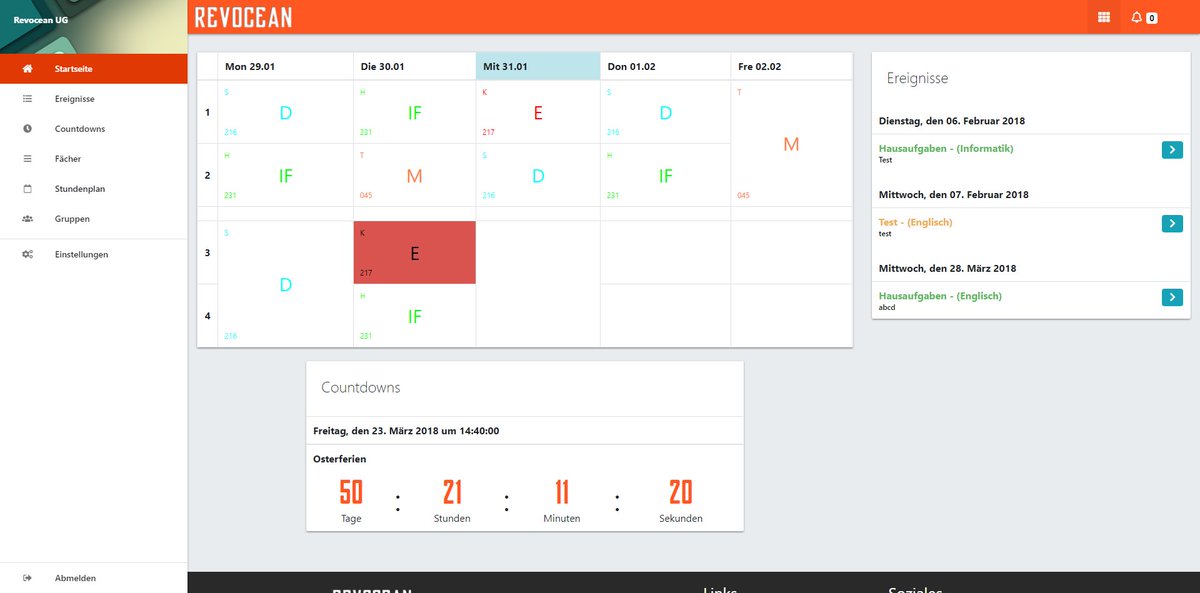Click the lines icon beside Fächer
Screen dimensions: 1200x593
point(28,159)
